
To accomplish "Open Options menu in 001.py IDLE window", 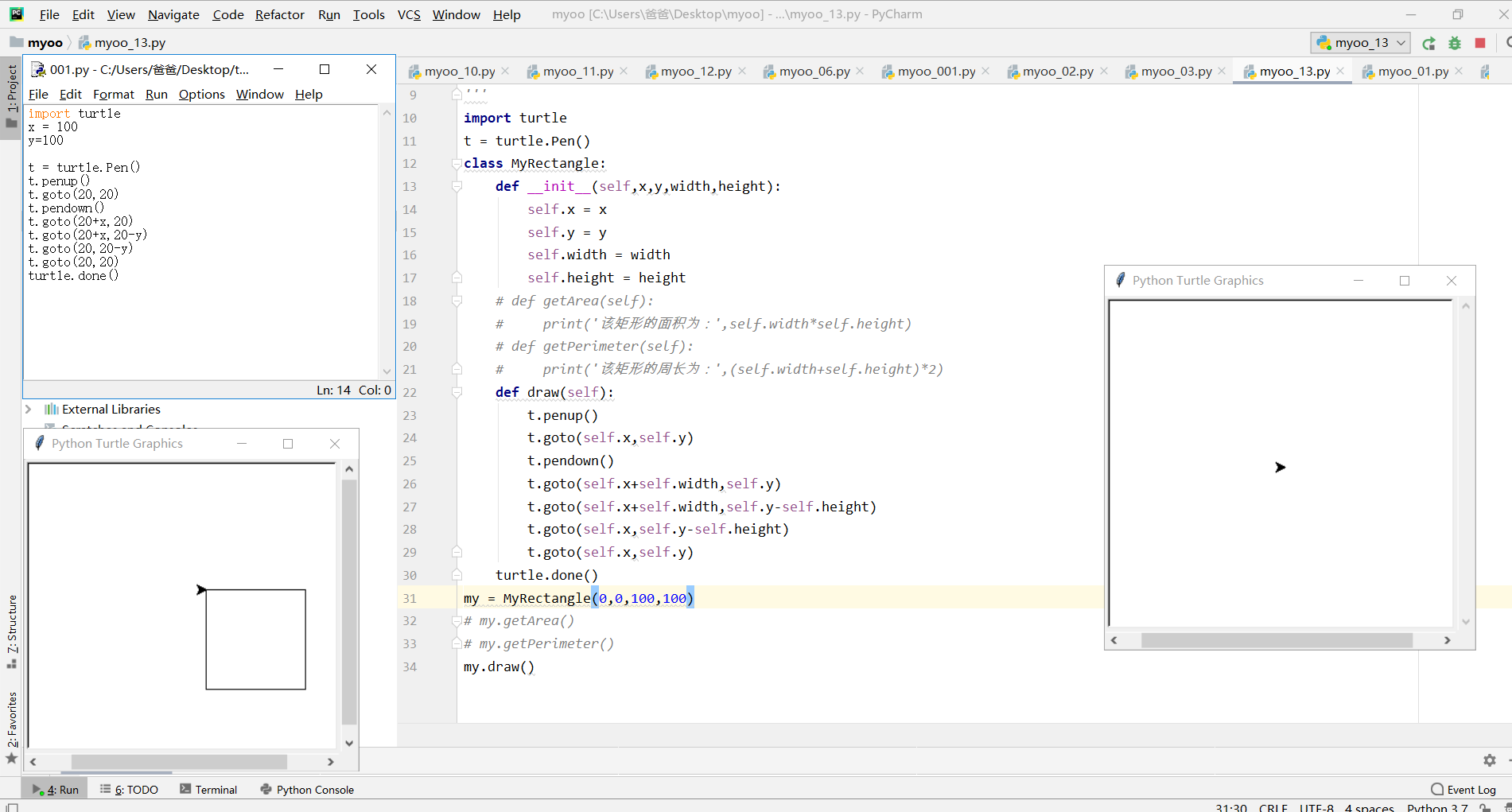I will (x=201, y=94).
